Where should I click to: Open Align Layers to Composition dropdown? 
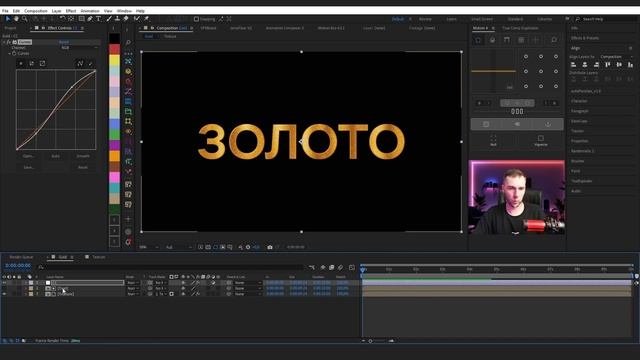(x=616, y=57)
